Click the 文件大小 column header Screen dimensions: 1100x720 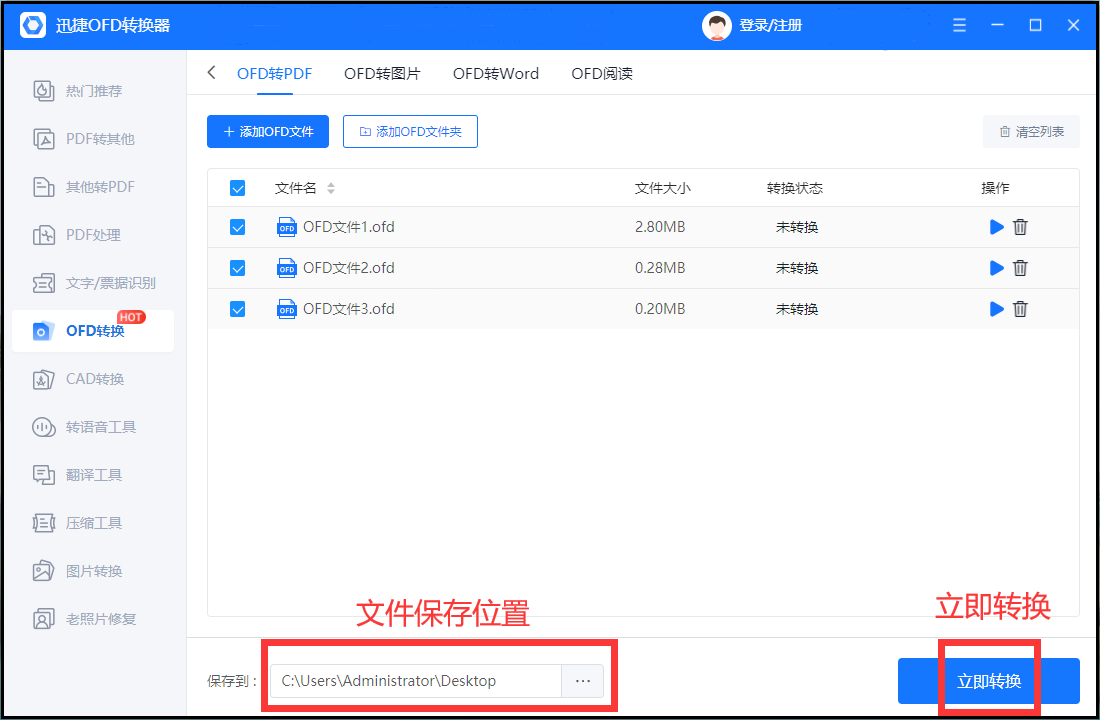point(662,188)
